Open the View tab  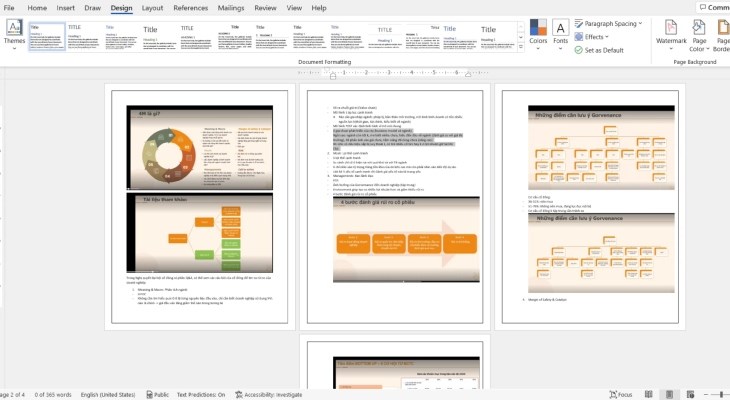pyautogui.click(x=294, y=8)
